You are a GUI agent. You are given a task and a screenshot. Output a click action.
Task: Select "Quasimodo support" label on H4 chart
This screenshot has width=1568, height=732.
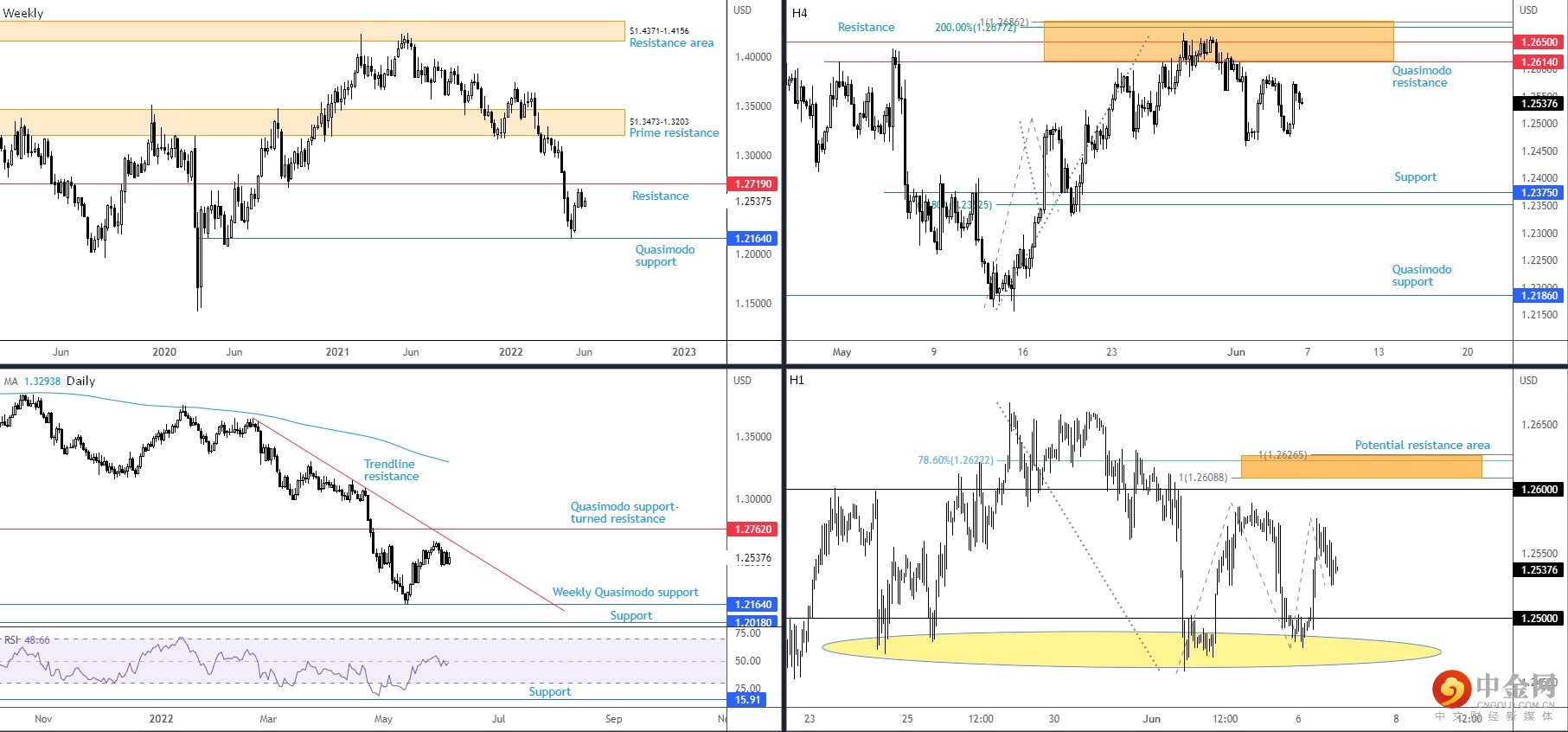click(x=1422, y=276)
